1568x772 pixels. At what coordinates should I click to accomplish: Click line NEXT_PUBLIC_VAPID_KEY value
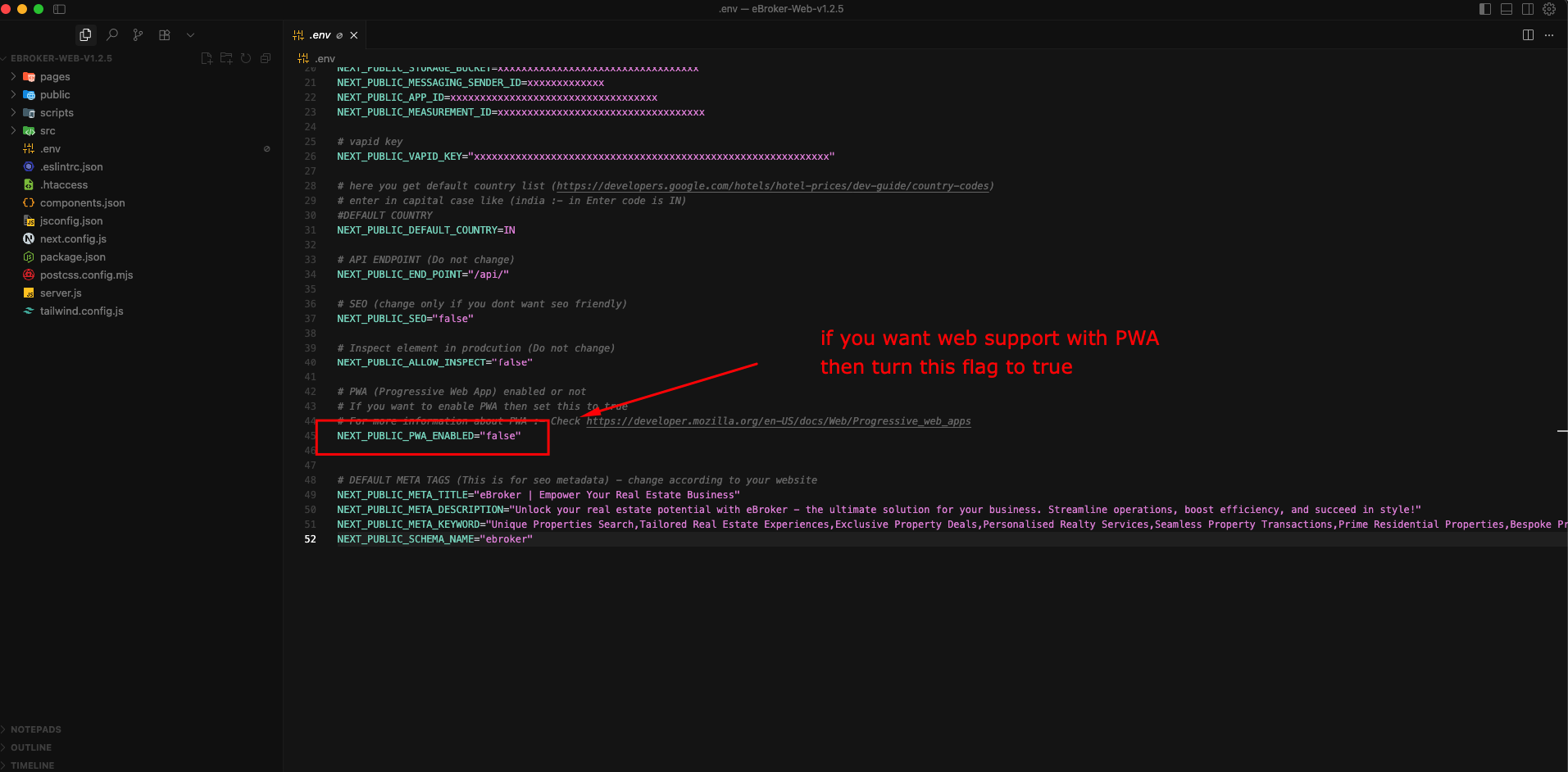click(652, 157)
